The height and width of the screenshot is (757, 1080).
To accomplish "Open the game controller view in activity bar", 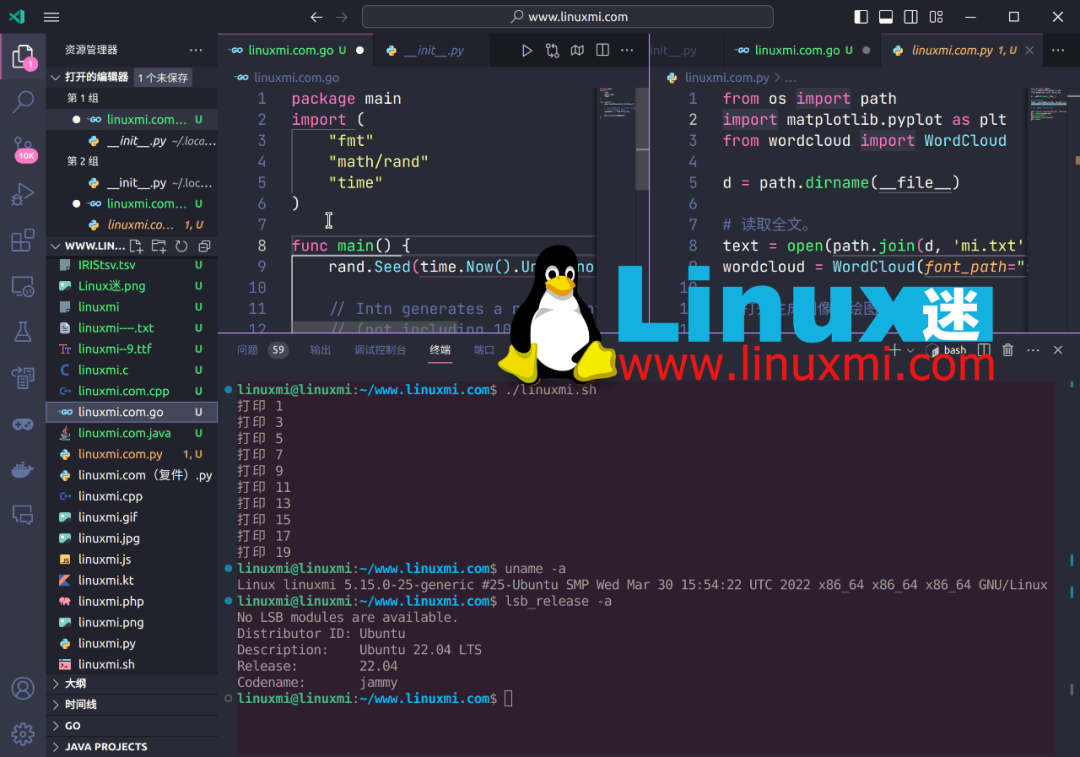I will [23, 424].
